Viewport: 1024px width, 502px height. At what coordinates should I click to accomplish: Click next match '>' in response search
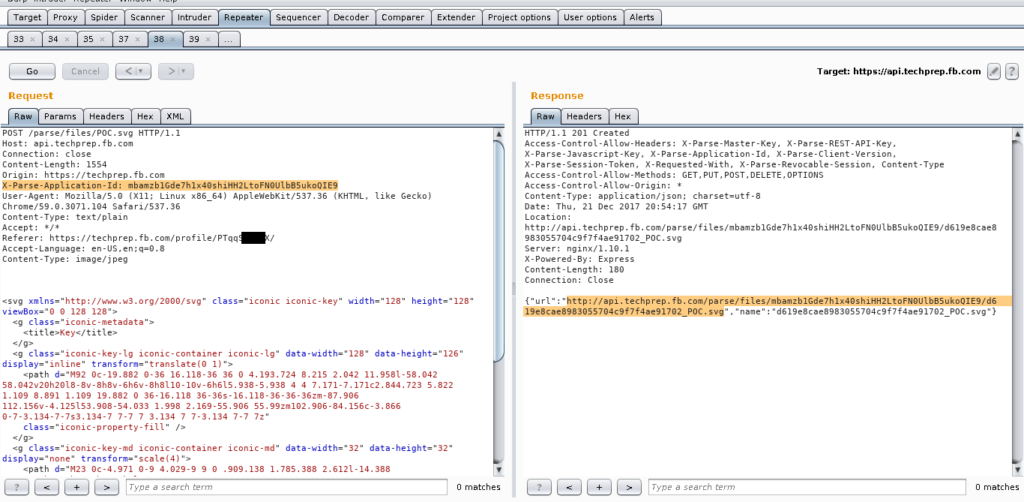(628, 487)
